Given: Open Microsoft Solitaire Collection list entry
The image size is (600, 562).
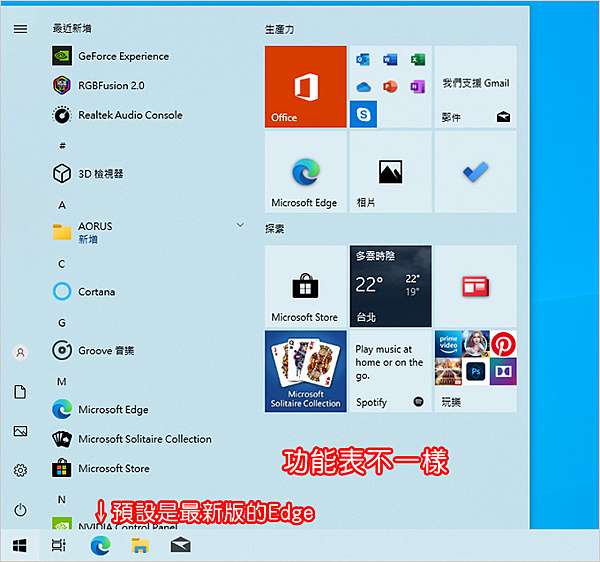Looking at the screenshot, I should (132, 439).
